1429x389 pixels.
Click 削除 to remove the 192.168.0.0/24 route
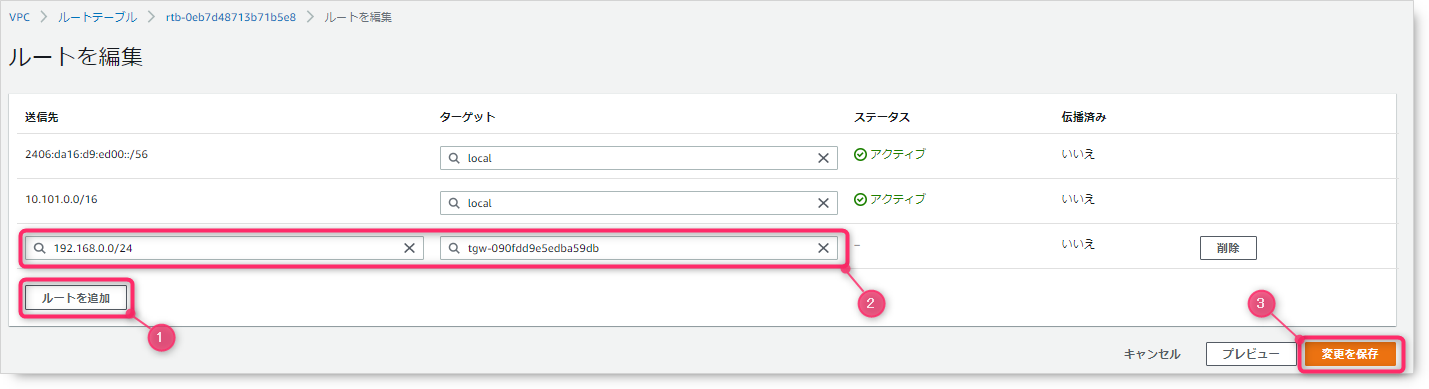tap(1228, 248)
